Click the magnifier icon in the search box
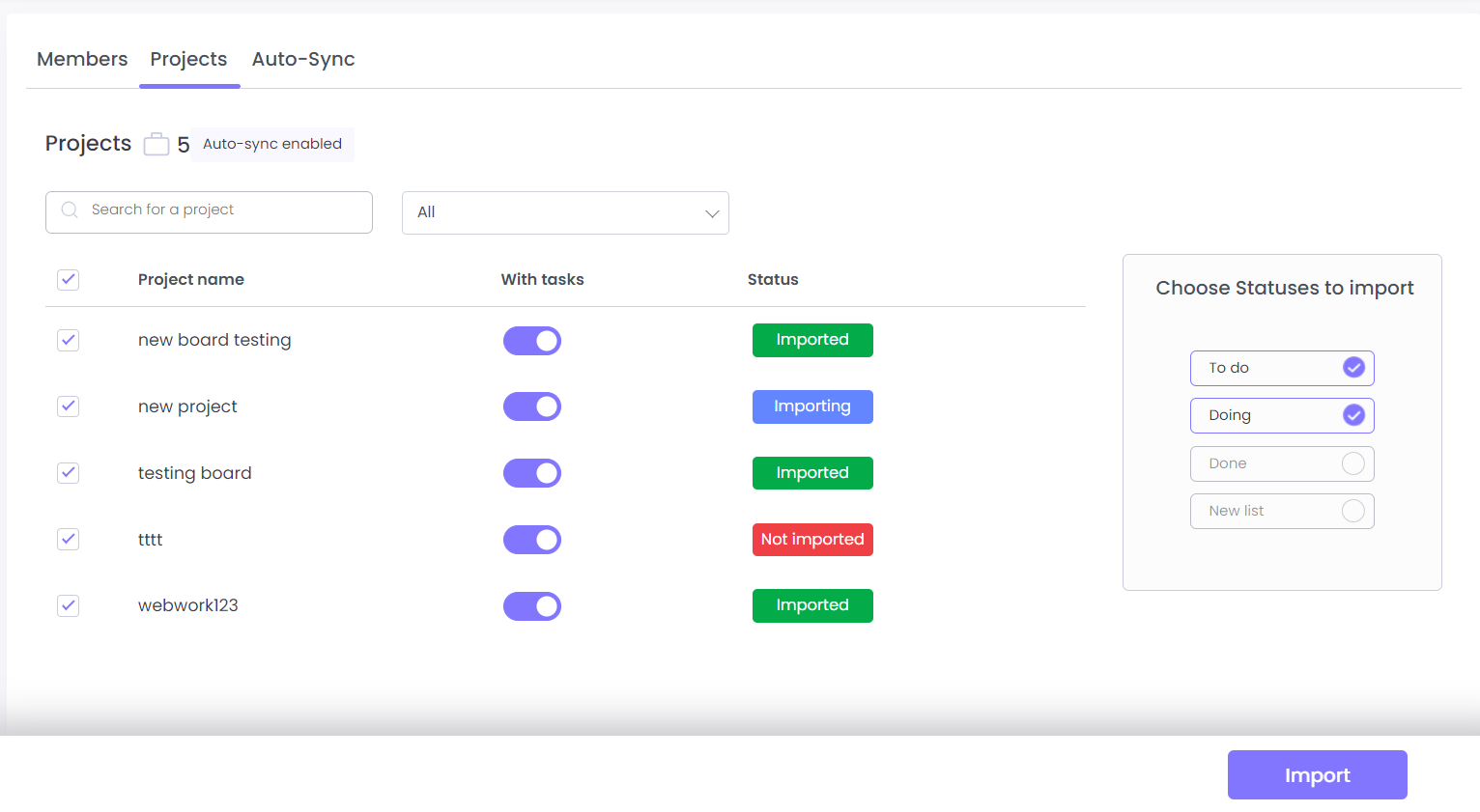Screen dimensions: 1480x812 pos(70,210)
